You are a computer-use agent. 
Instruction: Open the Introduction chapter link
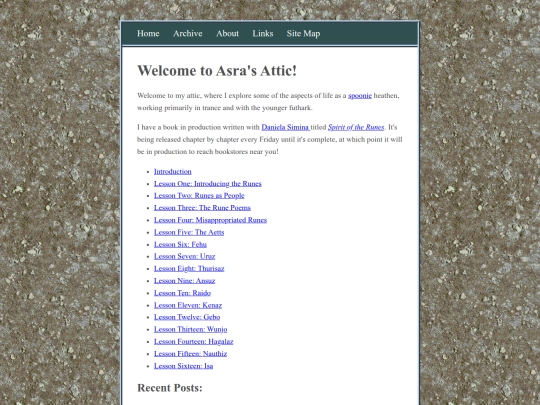pos(173,171)
